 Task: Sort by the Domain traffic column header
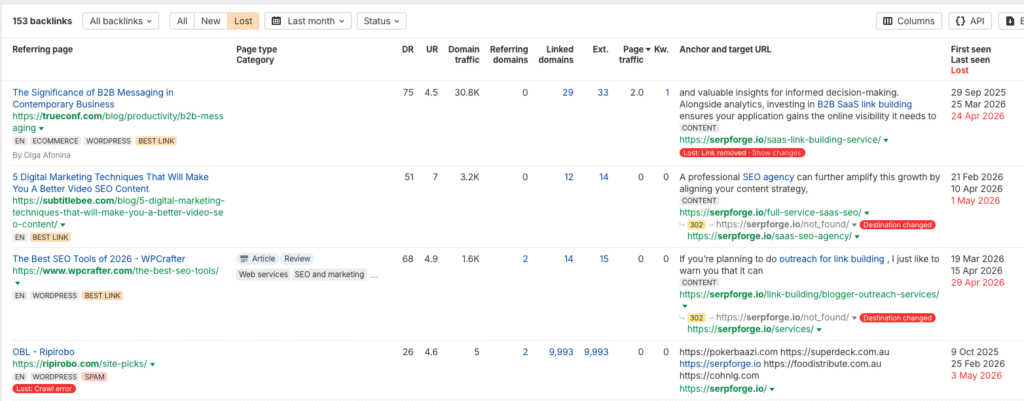click(464, 54)
